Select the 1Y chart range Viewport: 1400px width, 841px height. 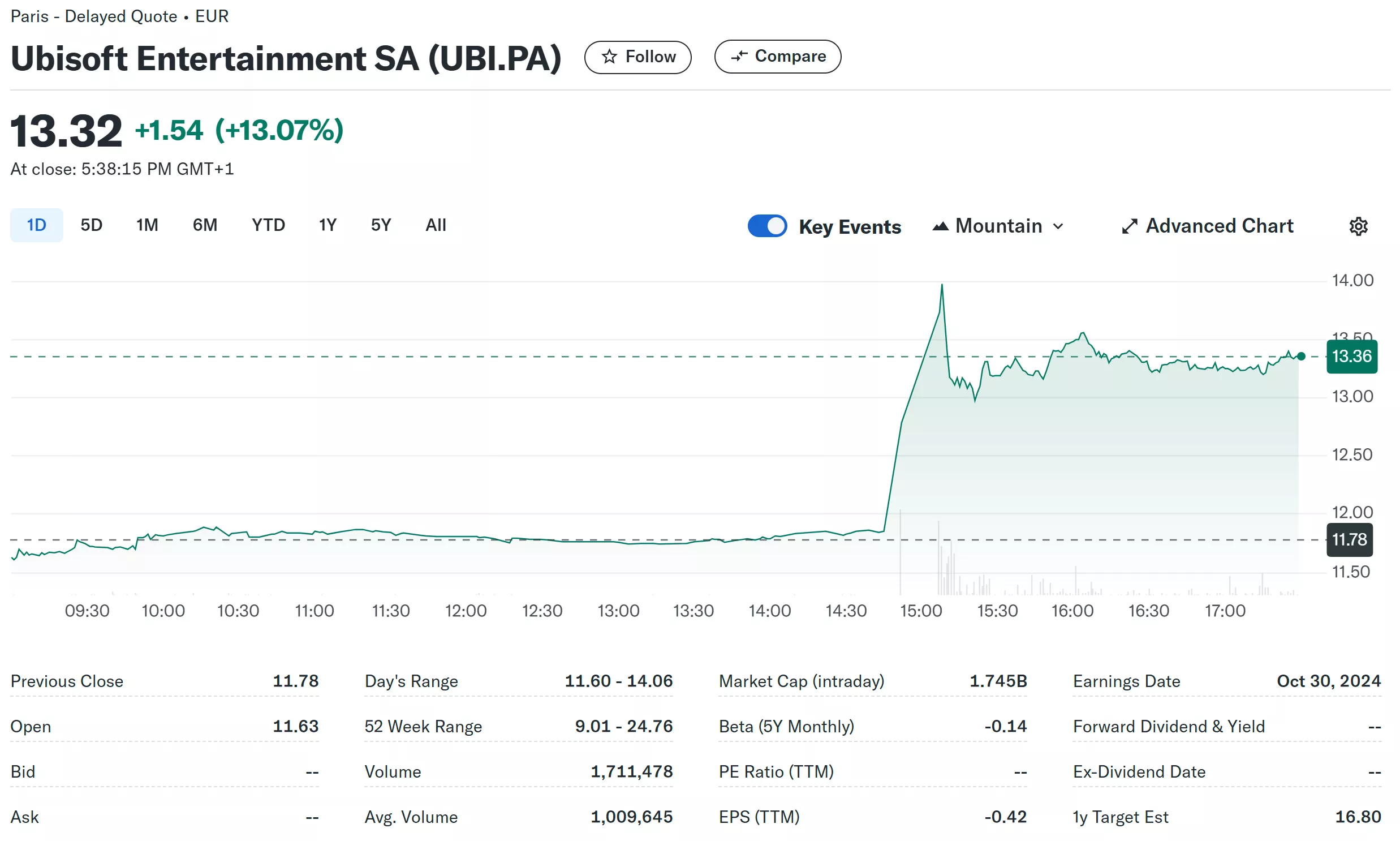[328, 225]
